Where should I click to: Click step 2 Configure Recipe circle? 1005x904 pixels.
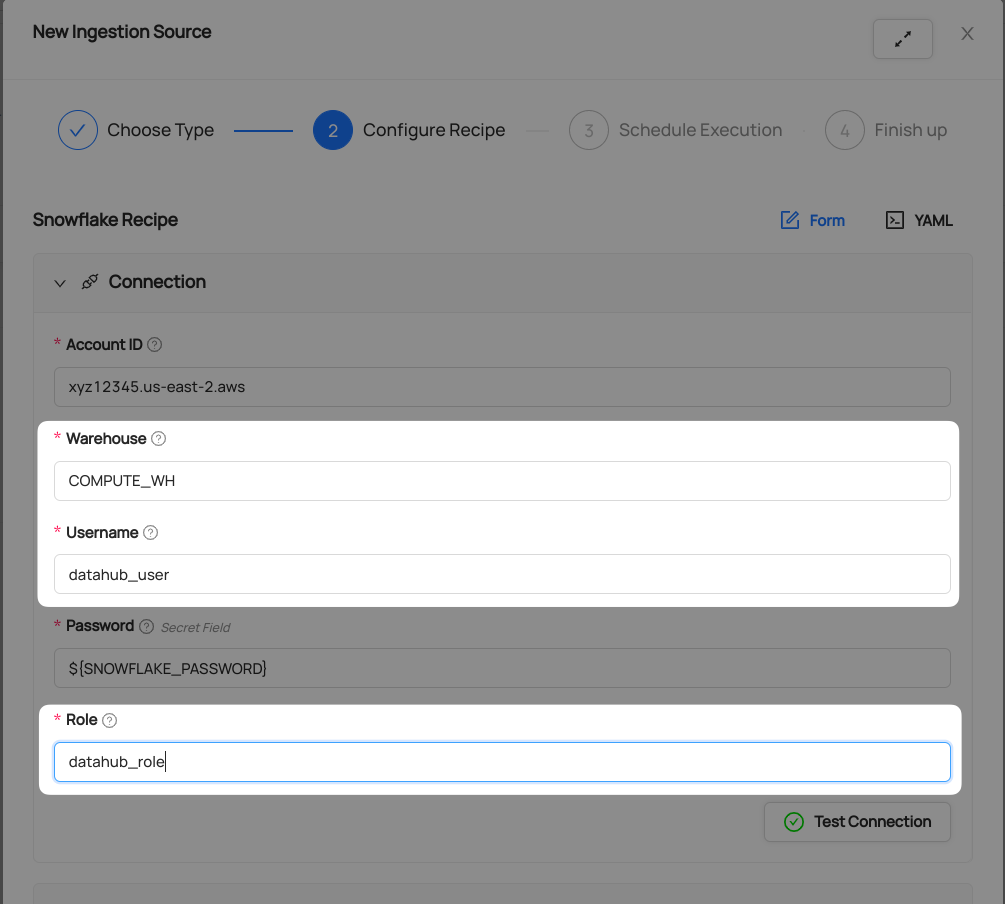tap(333, 130)
